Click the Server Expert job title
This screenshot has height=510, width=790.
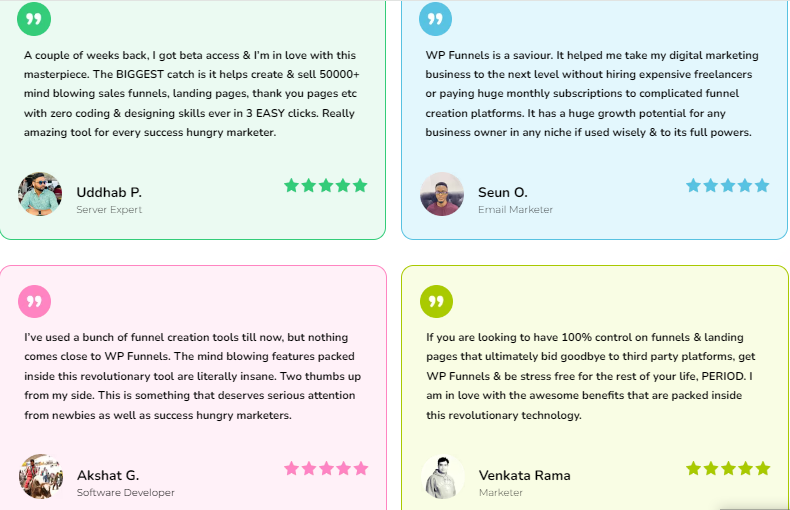pyautogui.click(x=109, y=210)
